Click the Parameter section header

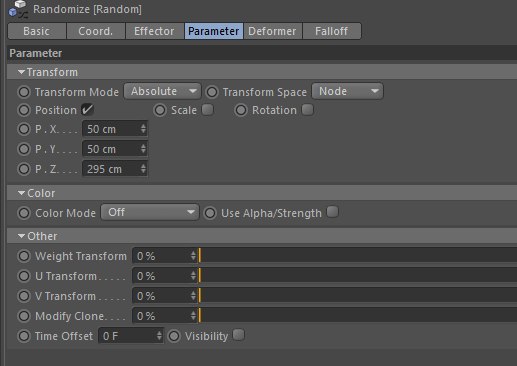click(x=262, y=53)
